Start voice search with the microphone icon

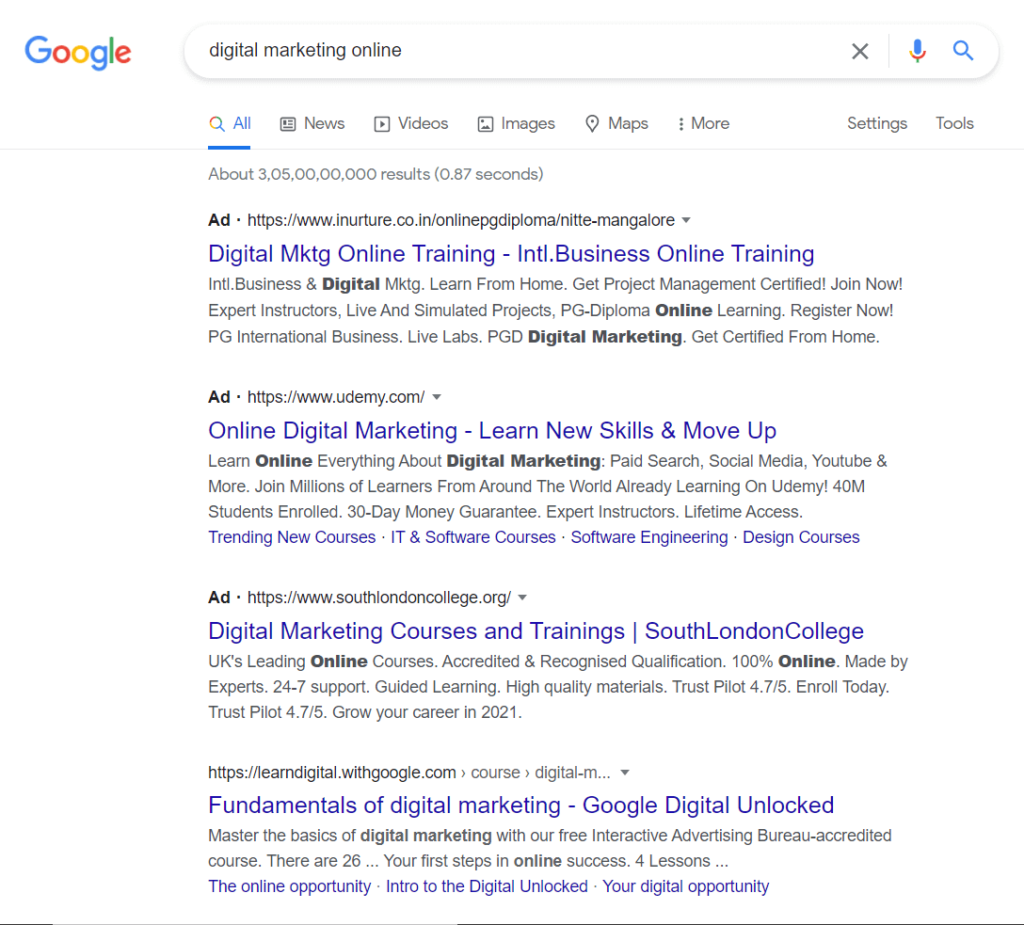(x=917, y=51)
